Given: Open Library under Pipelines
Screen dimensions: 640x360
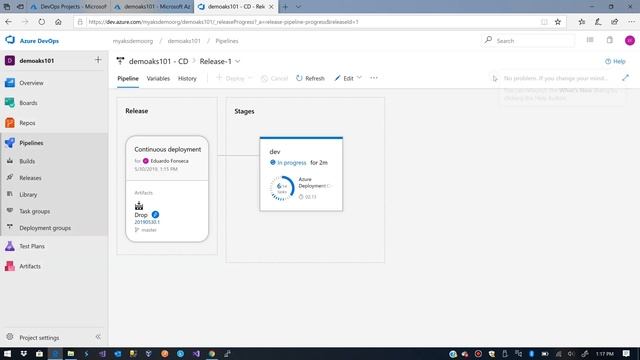Looking at the screenshot, I should pyautogui.click(x=28, y=195).
